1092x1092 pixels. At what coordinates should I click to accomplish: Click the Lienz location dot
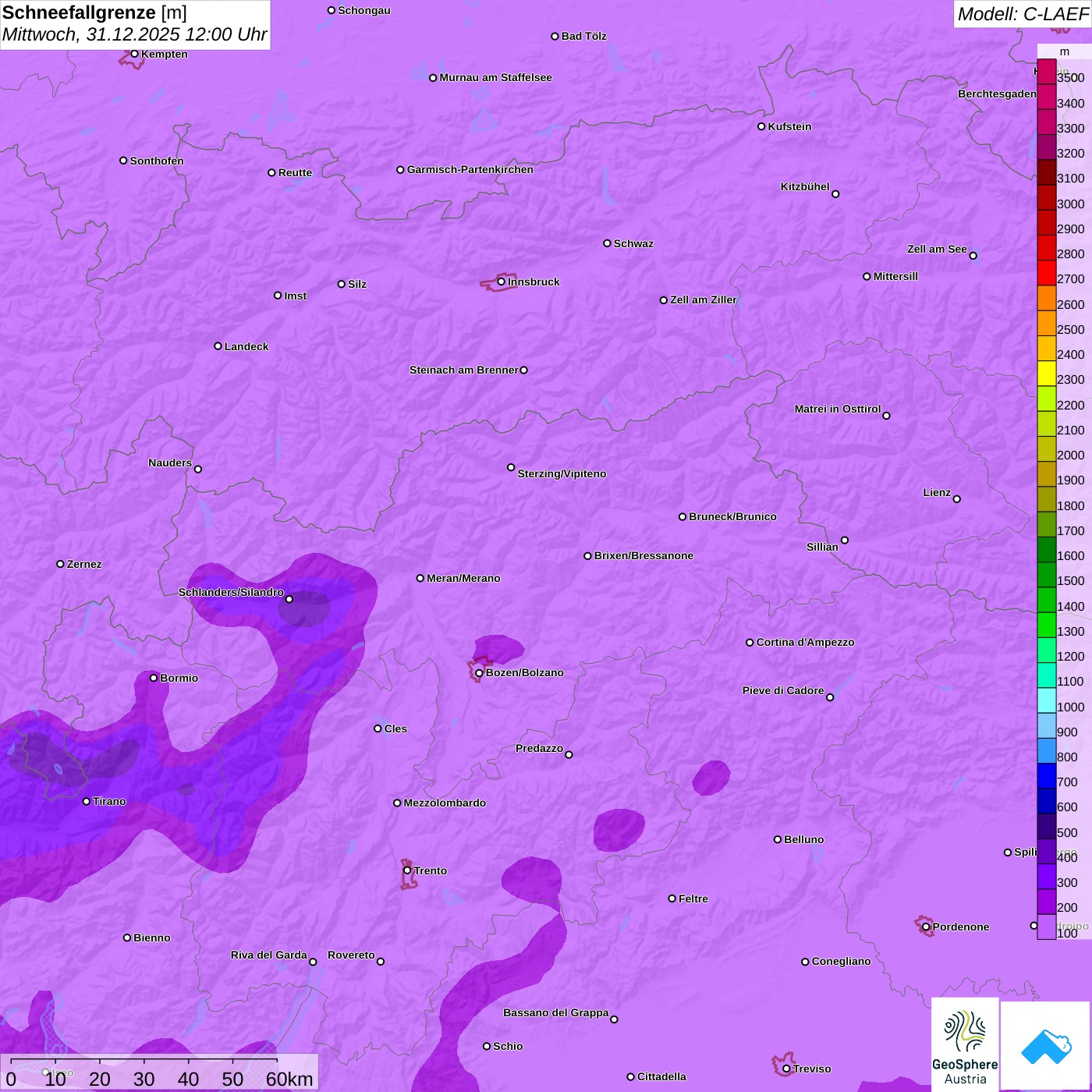pyautogui.click(x=957, y=499)
